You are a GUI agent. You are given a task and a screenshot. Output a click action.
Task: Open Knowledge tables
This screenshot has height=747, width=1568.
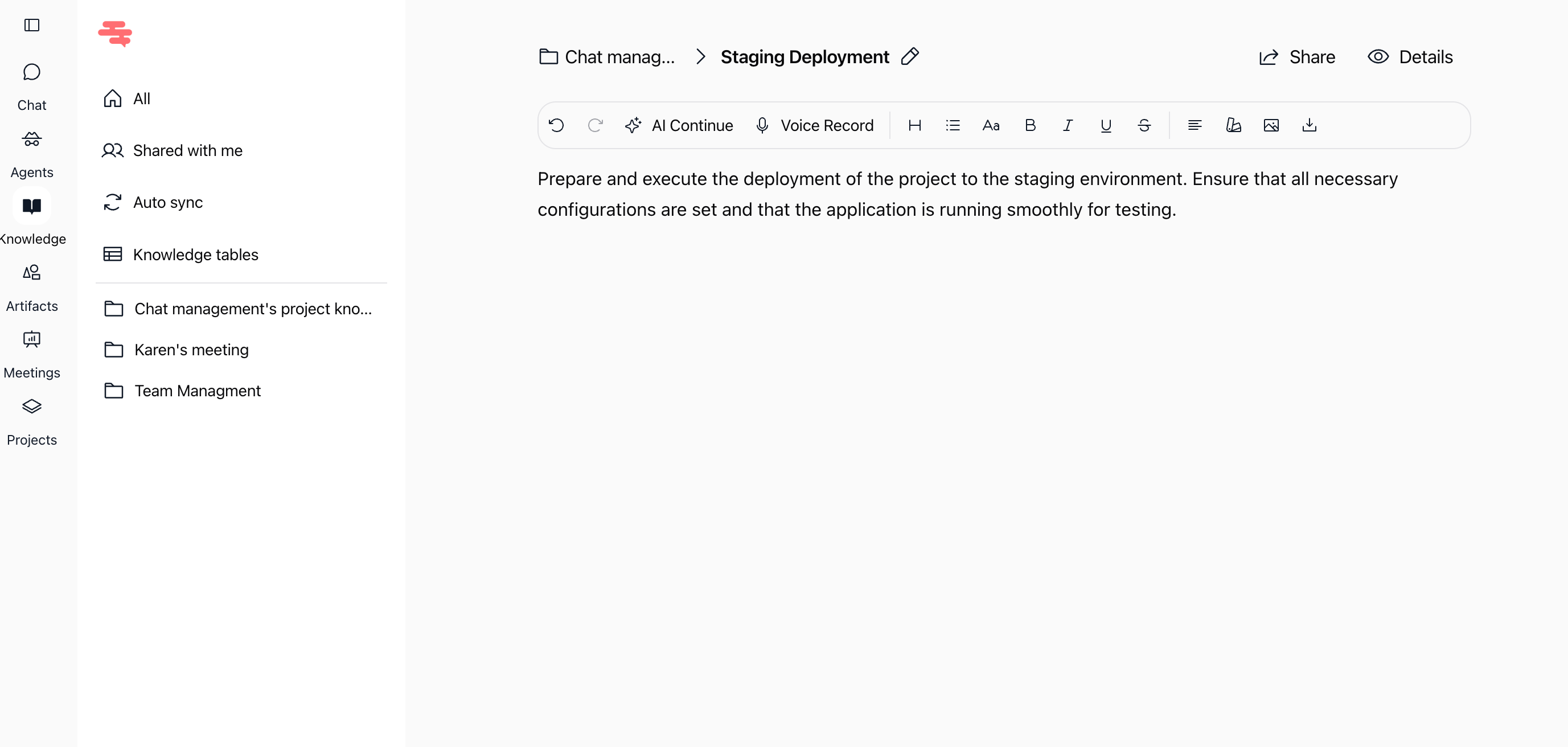[181, 255]
